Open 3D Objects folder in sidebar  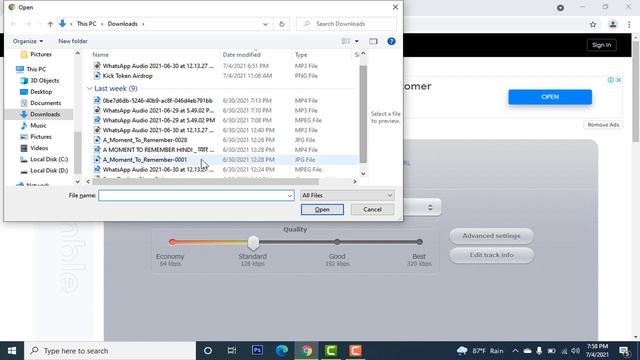click(44, 80)
